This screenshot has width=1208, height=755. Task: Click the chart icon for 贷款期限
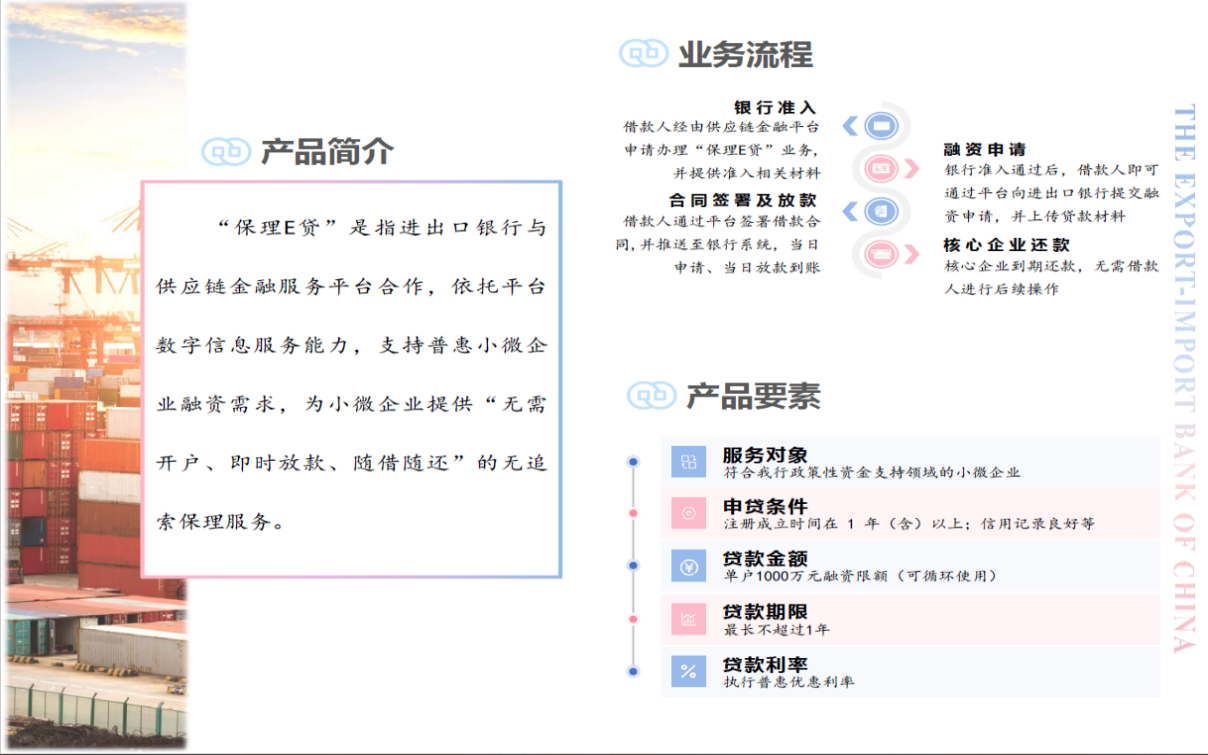(x=688, y=619)
